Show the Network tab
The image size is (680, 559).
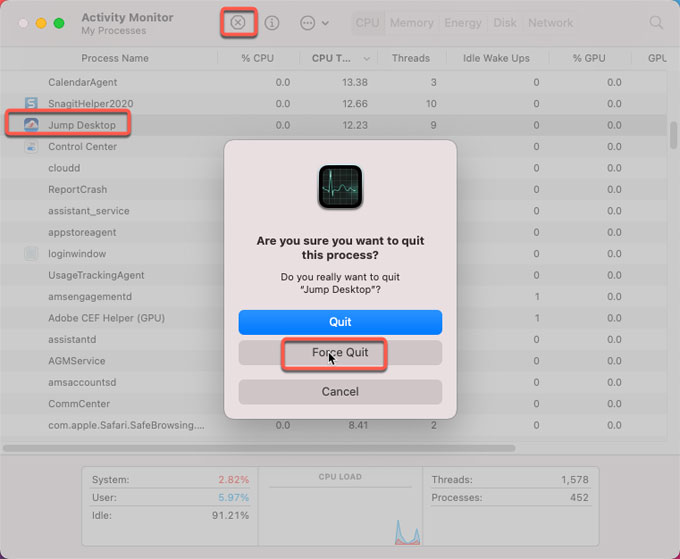(550, 22)
